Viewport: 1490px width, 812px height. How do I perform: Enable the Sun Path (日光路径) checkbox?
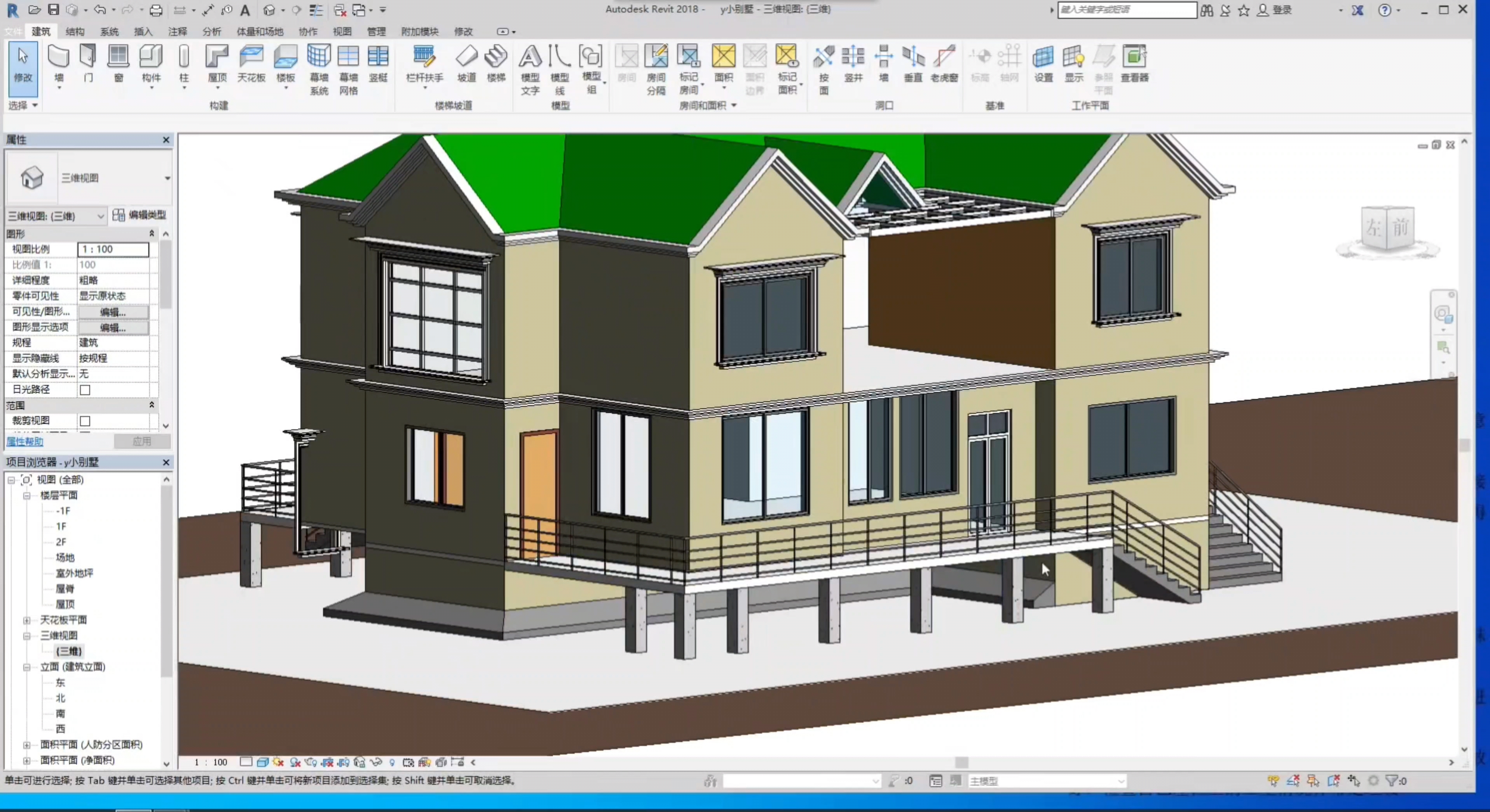[x=85, y=390]
